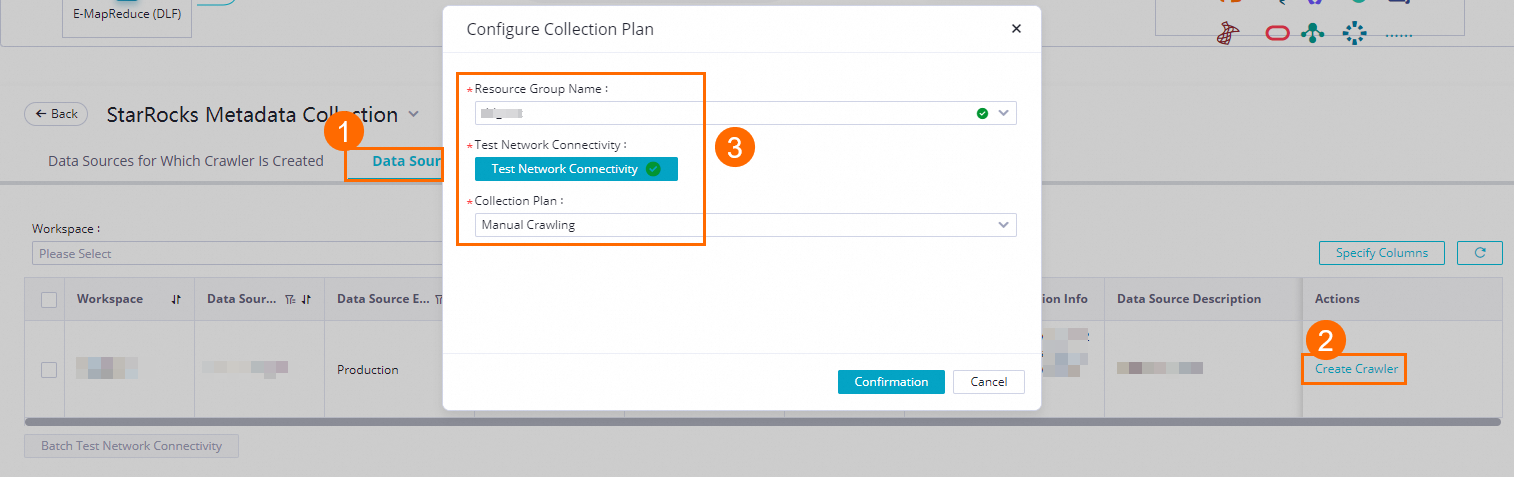Open the Collection Plan dropdown showing Manual Crawling

point(746,225)
